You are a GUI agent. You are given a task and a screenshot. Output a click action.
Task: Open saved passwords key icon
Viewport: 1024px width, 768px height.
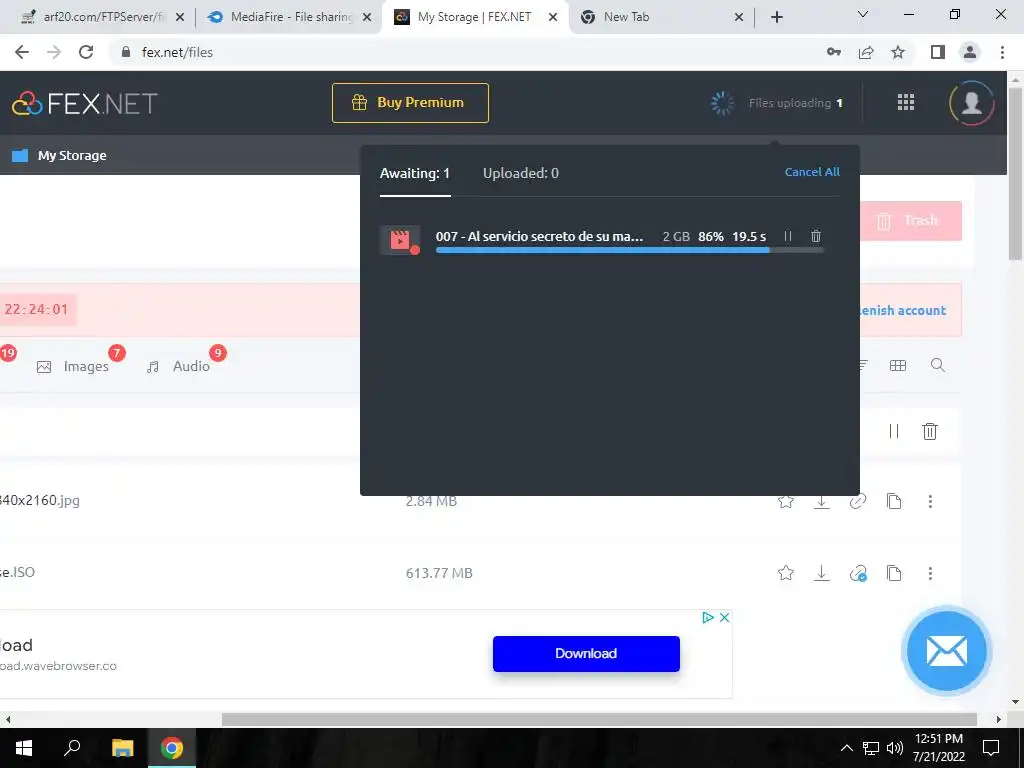pyautogui.click(x=834, y=52)
